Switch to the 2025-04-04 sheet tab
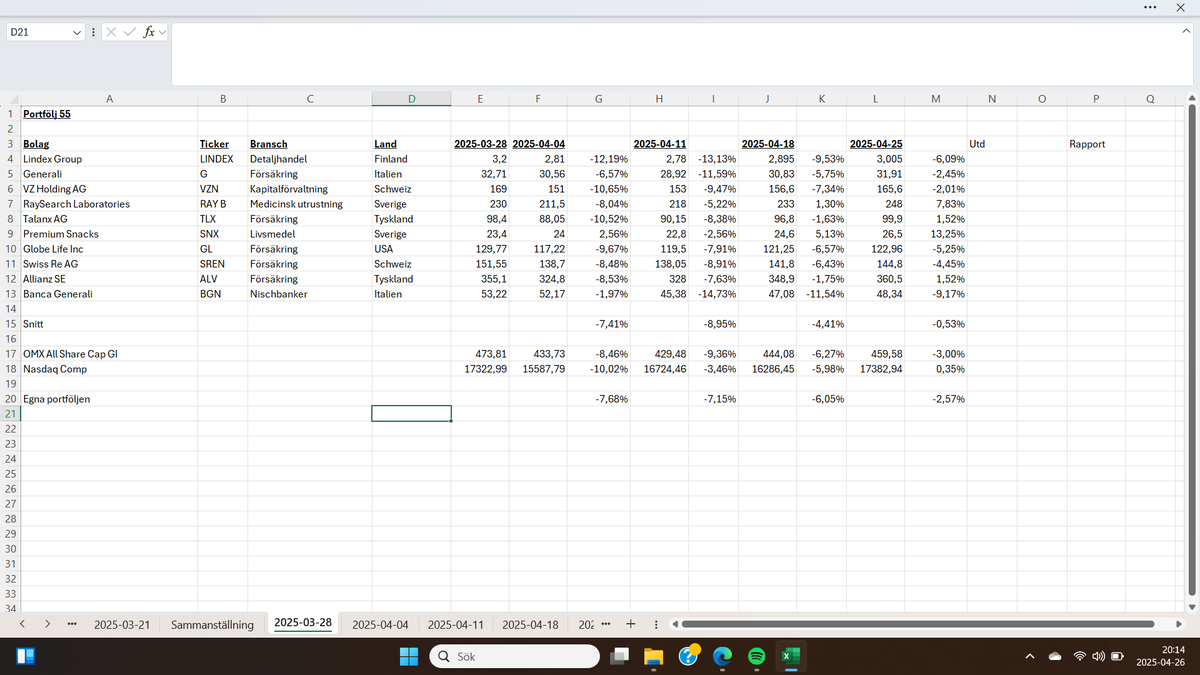 (x=380, y=624)
